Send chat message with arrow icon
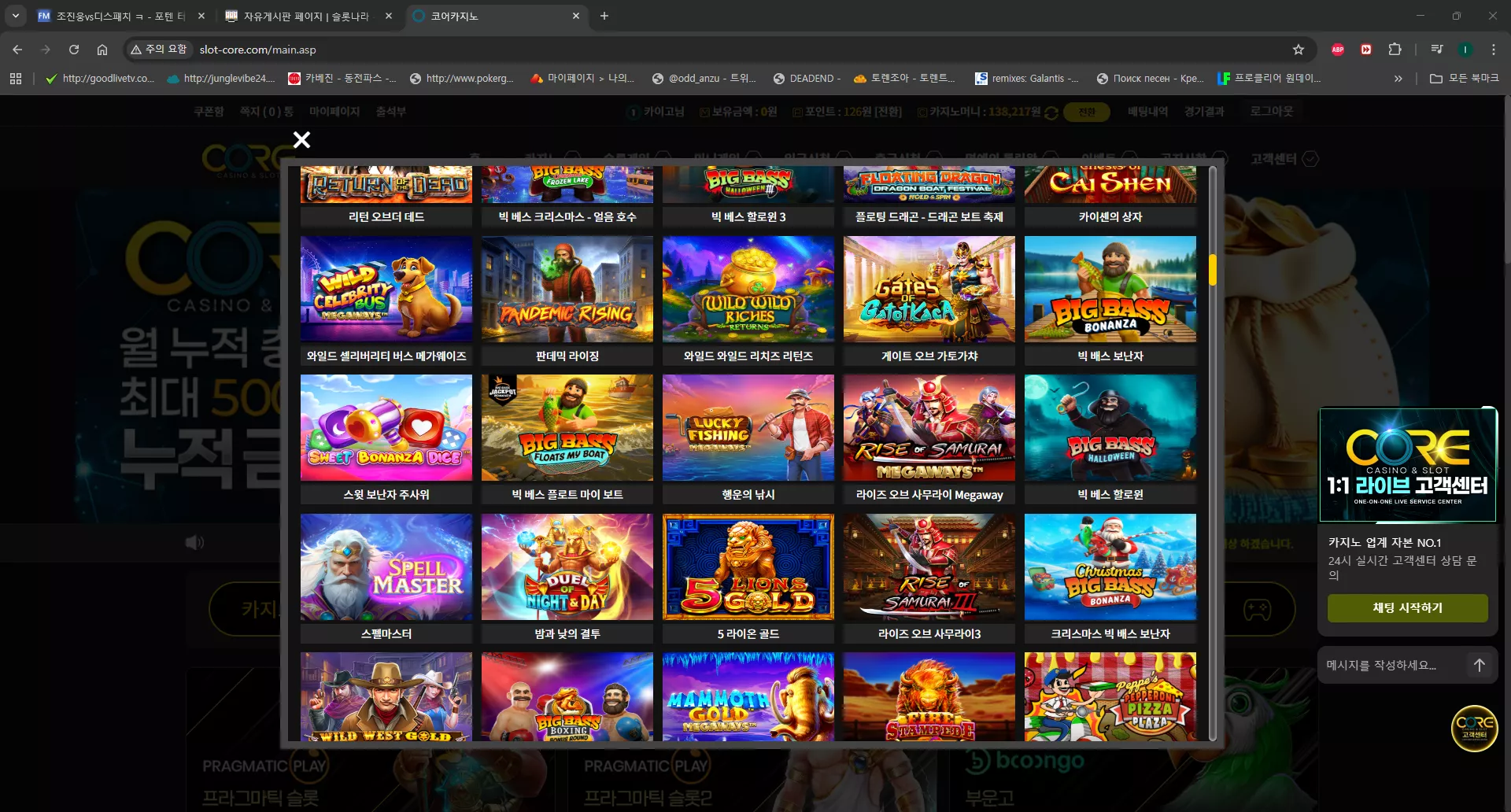This screenshot has width=1511, height=812. [x=1480, y=665]
